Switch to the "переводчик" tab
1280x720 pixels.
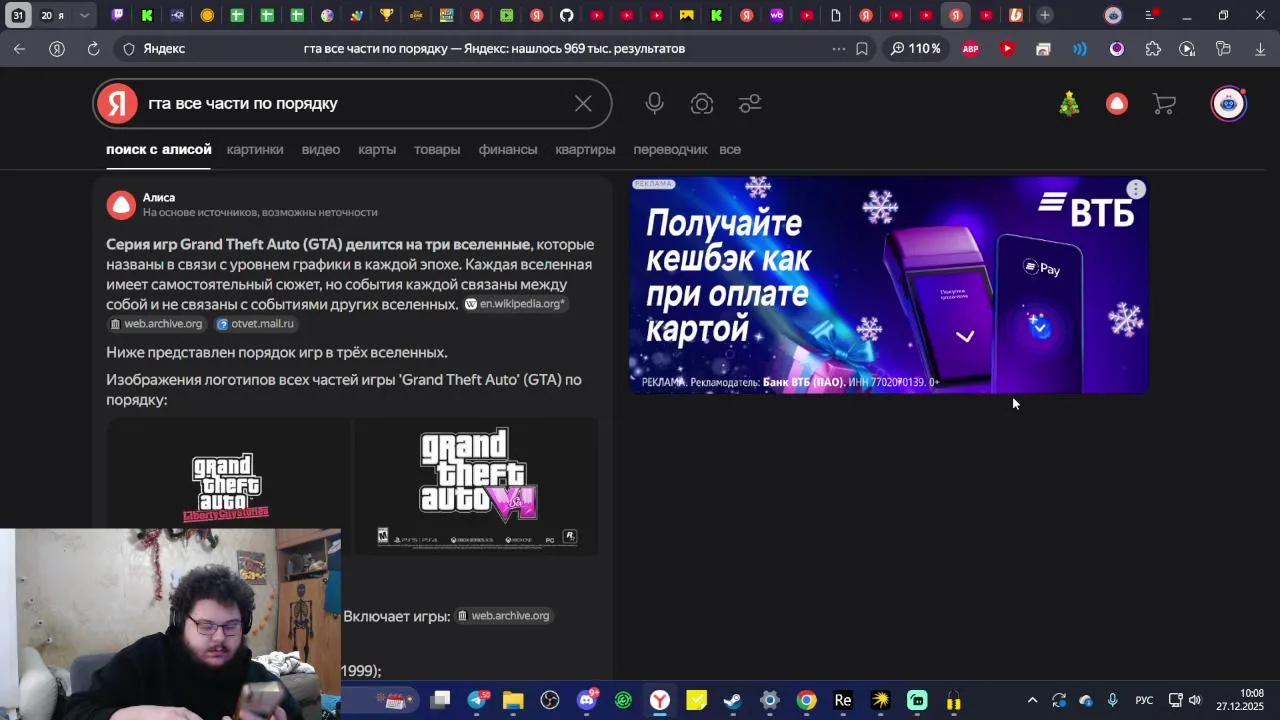pyautogui.click(x=670, y=149)
